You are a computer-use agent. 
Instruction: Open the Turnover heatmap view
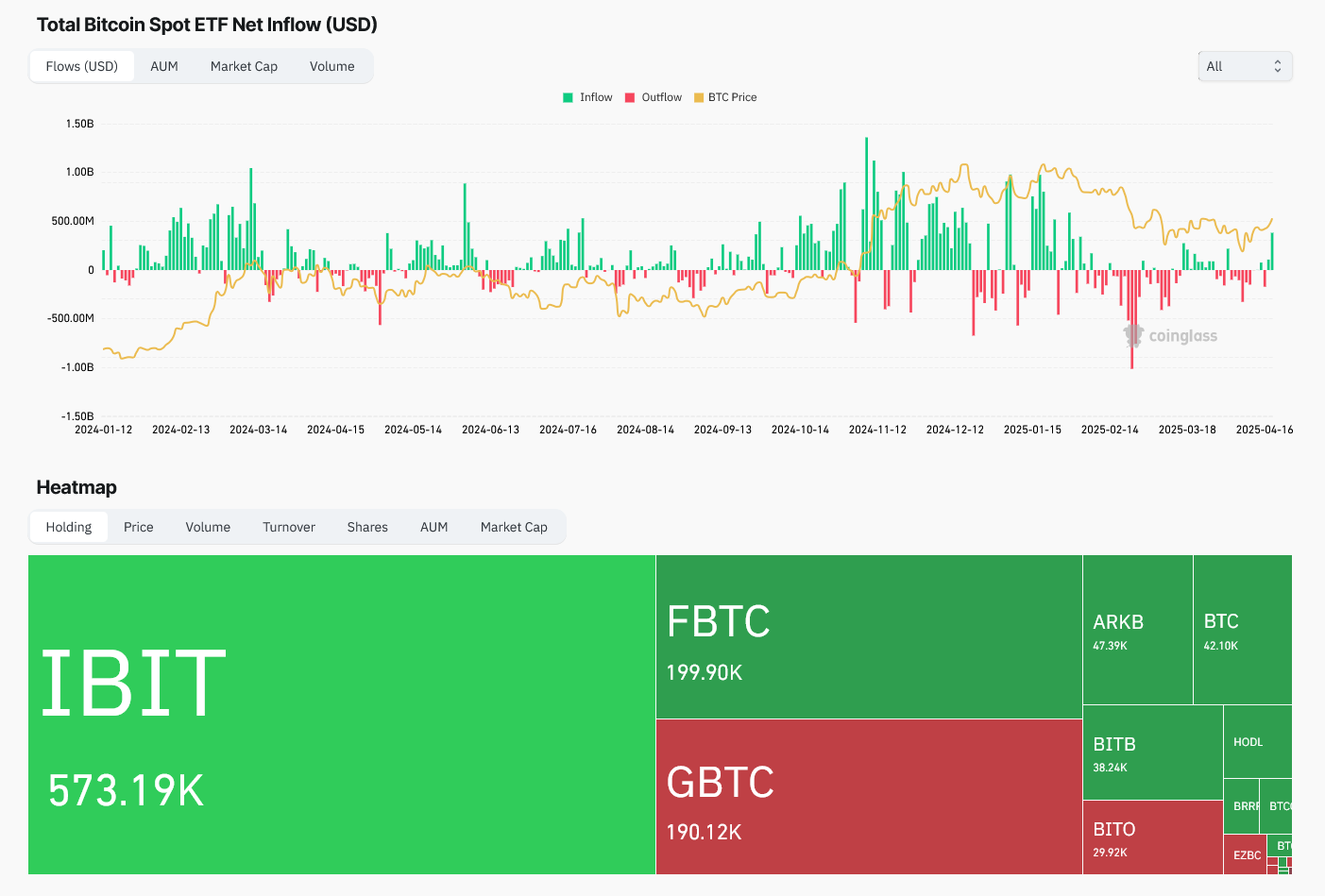coord(288,527)
